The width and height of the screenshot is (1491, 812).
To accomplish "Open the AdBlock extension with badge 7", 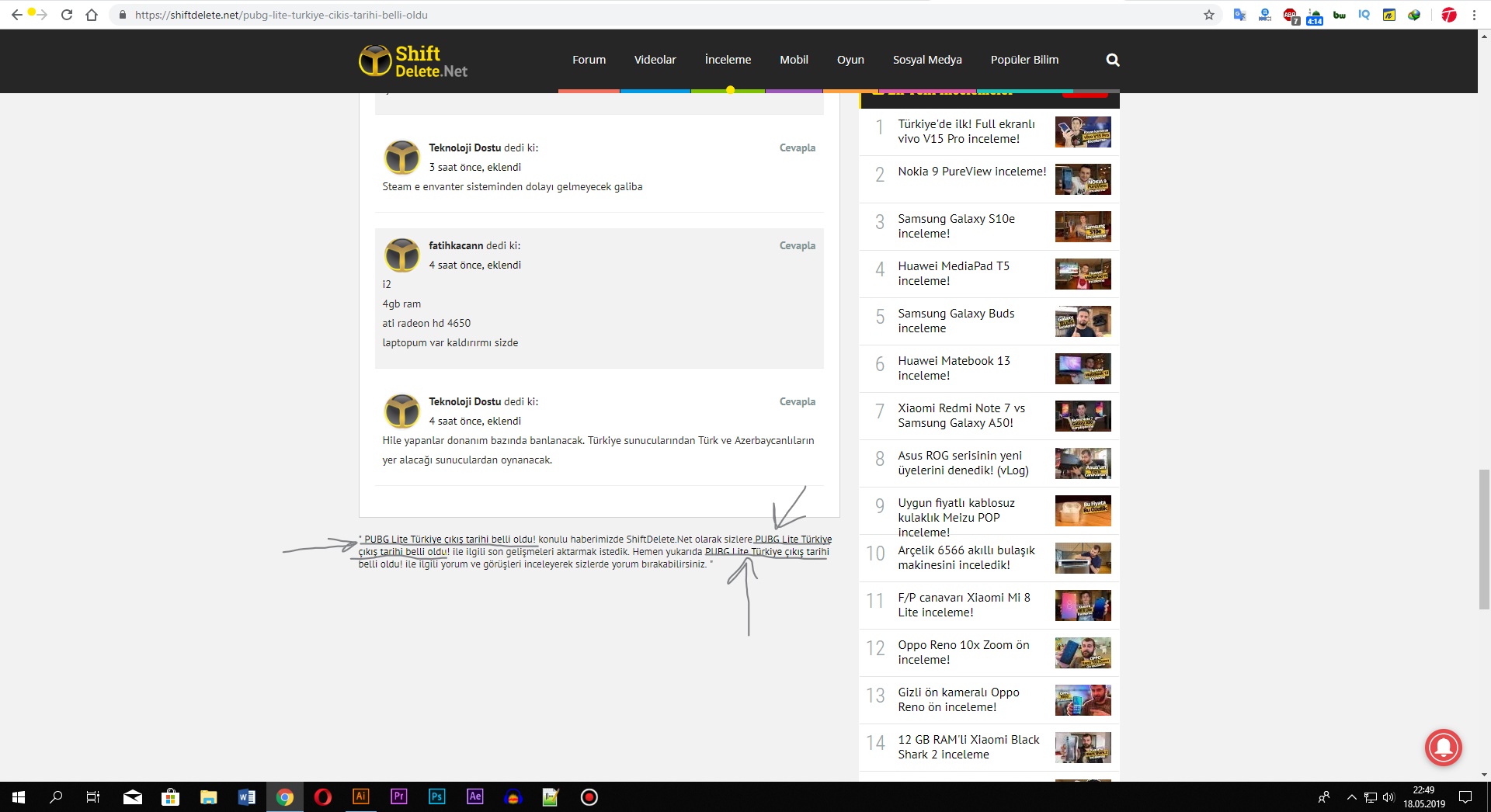I will click(x=1291, y=16).
